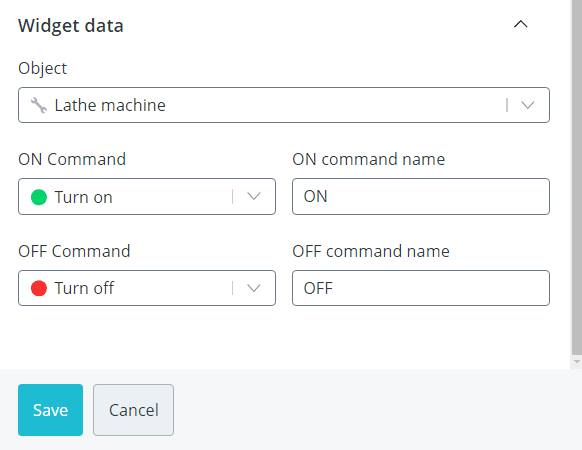
Task: Click the scrollbar down arrow
Action: pos(576,361)
